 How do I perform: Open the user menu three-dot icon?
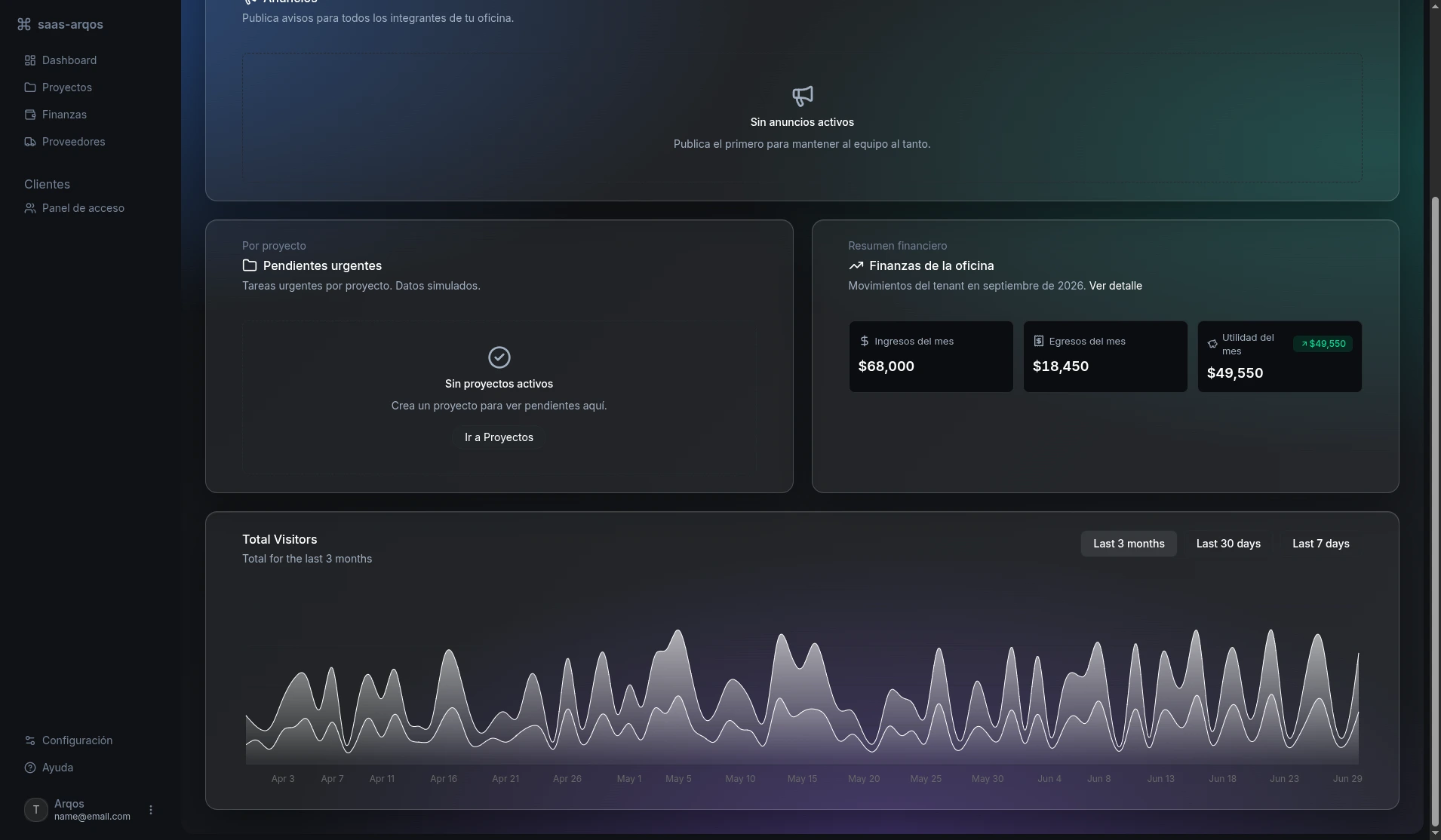[151, 810]
